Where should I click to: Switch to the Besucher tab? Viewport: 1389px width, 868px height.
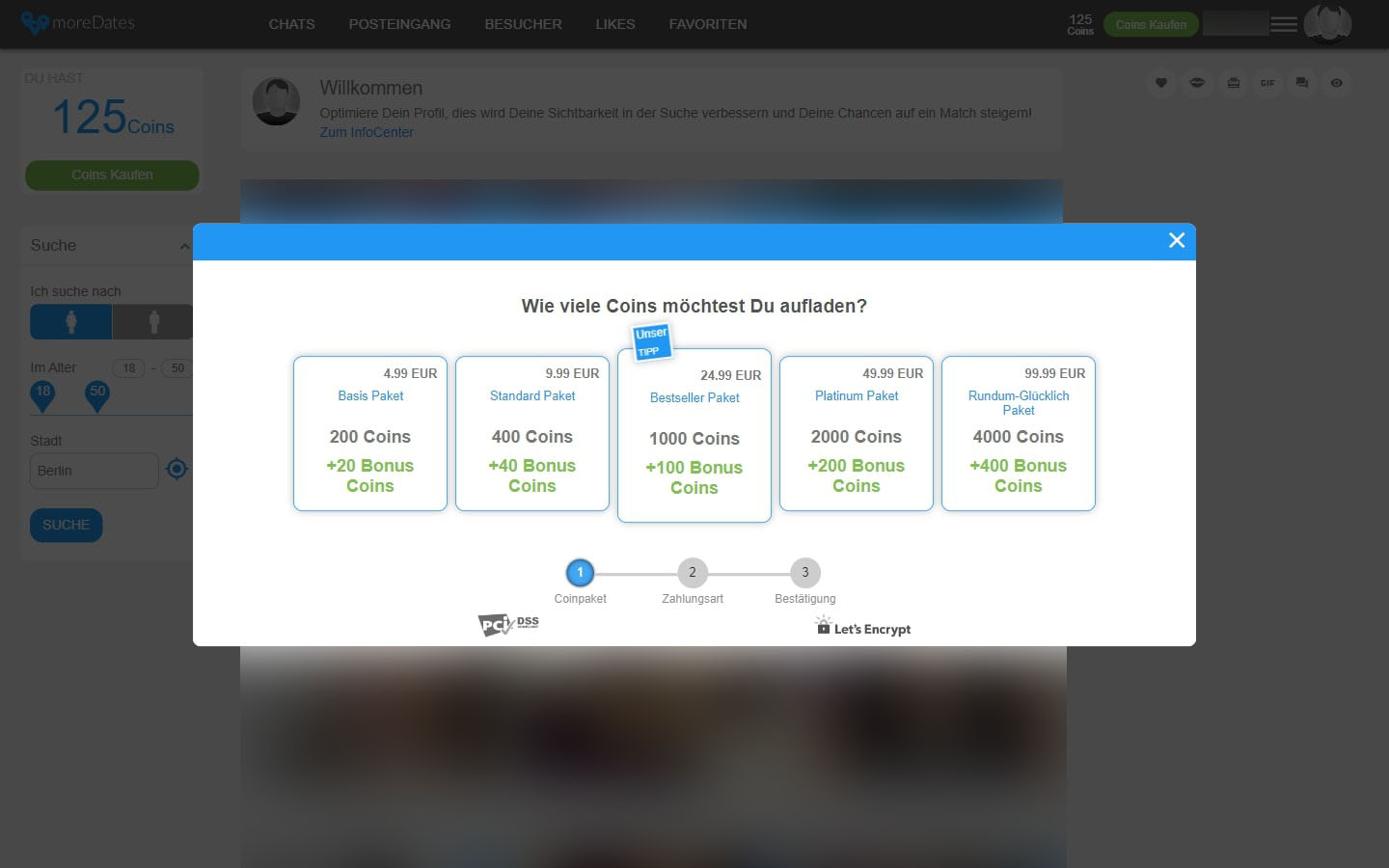pos(523,24)
